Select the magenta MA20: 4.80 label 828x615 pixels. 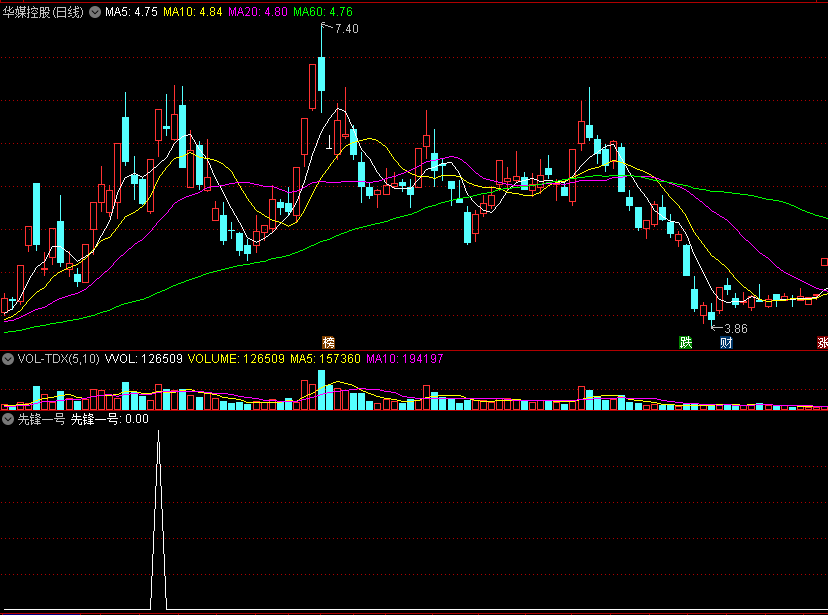pos(258,12)
